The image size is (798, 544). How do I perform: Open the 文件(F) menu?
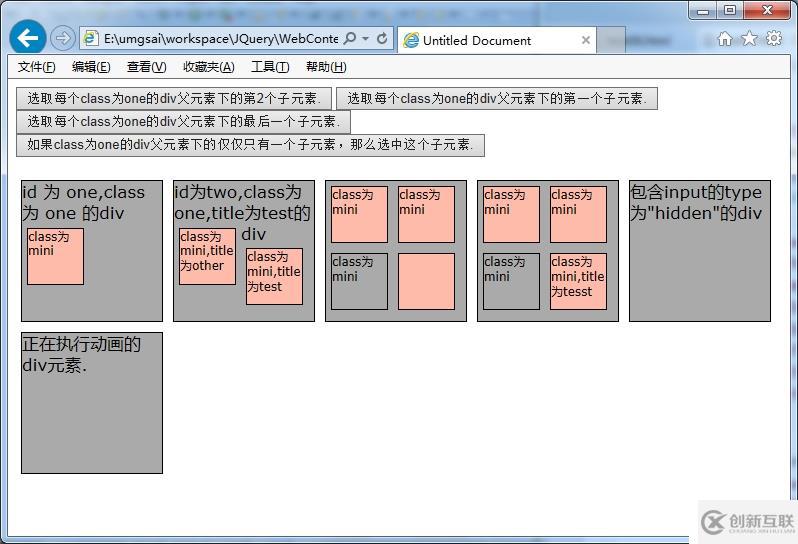(x=36, y=67)
